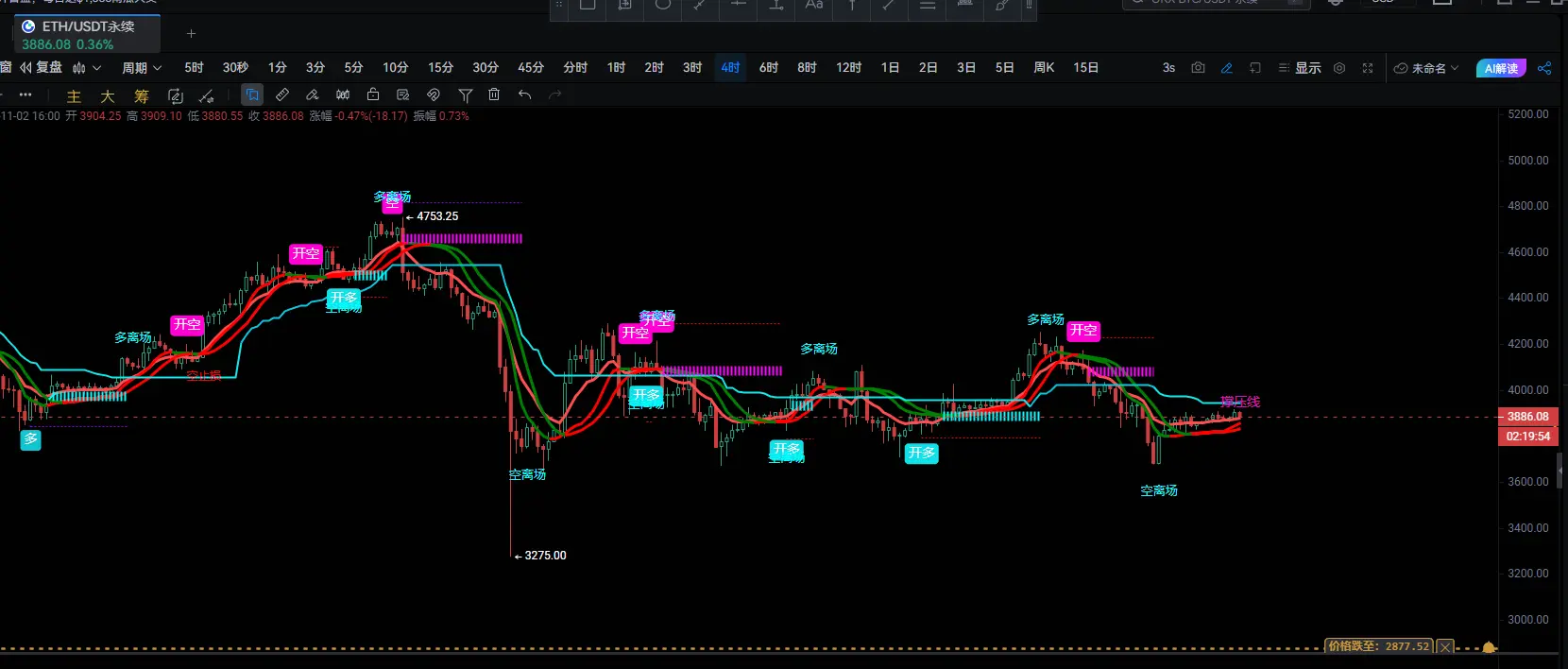Click the countdown timer 02:19:54
This screenshot has width=1568, height=669.
point(1527,437)
